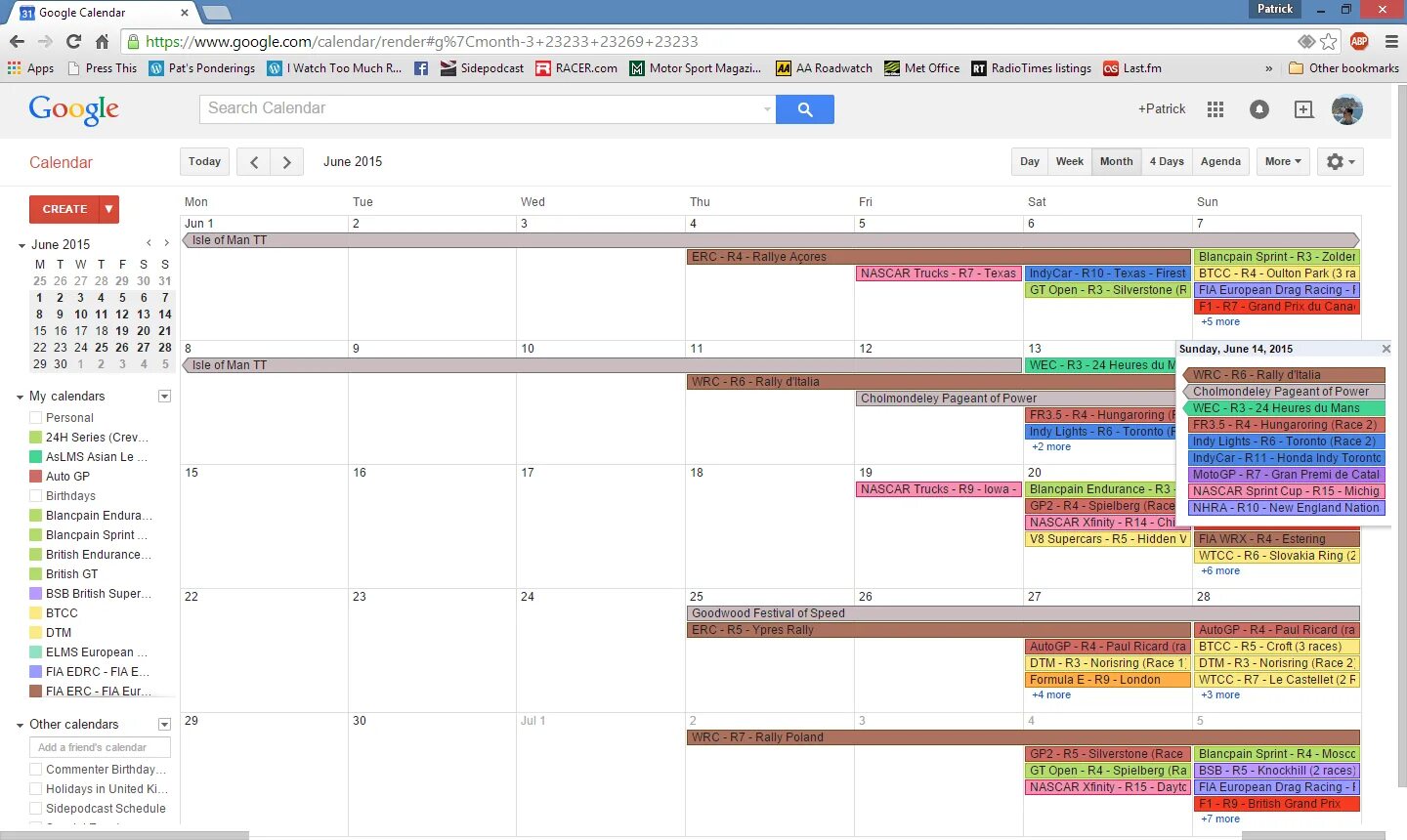The height and width of the screenshot is (840, 1407).
Task: Collapse the June 2015 mini calendar
Action: point(21,245)
